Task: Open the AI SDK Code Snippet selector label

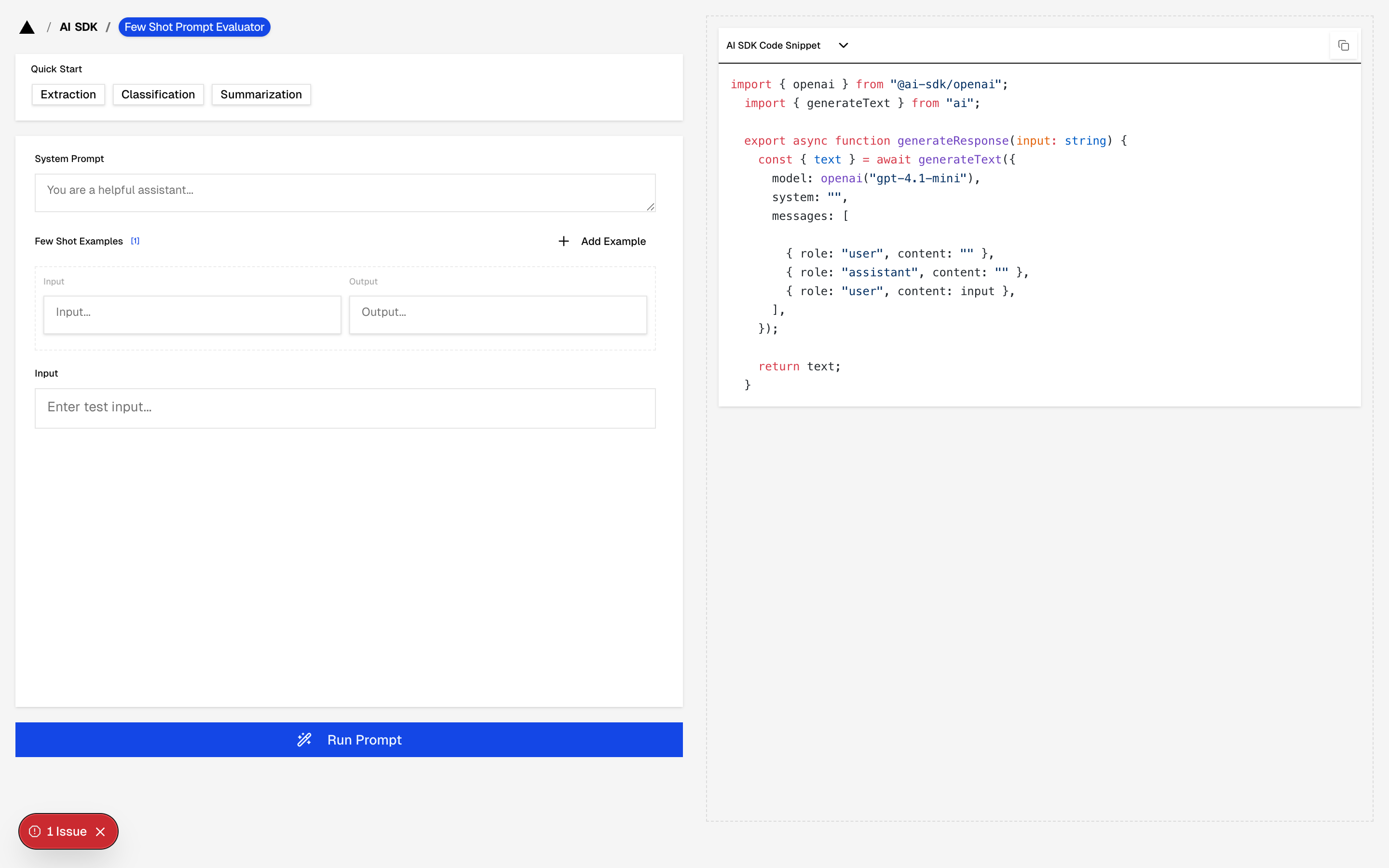Action: tap(773, 45)
